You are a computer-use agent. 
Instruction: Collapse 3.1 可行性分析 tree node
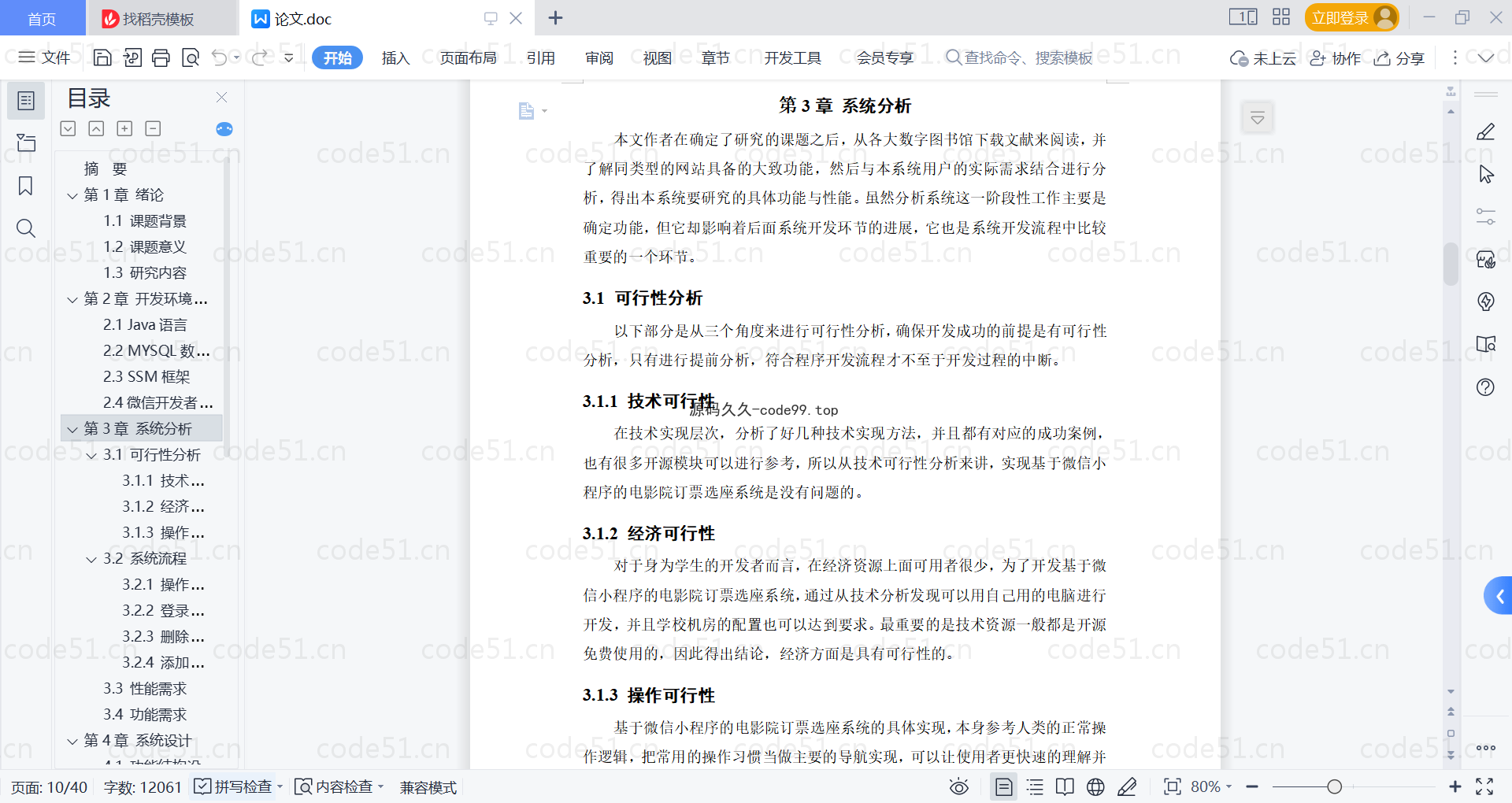tap(91, 455)
